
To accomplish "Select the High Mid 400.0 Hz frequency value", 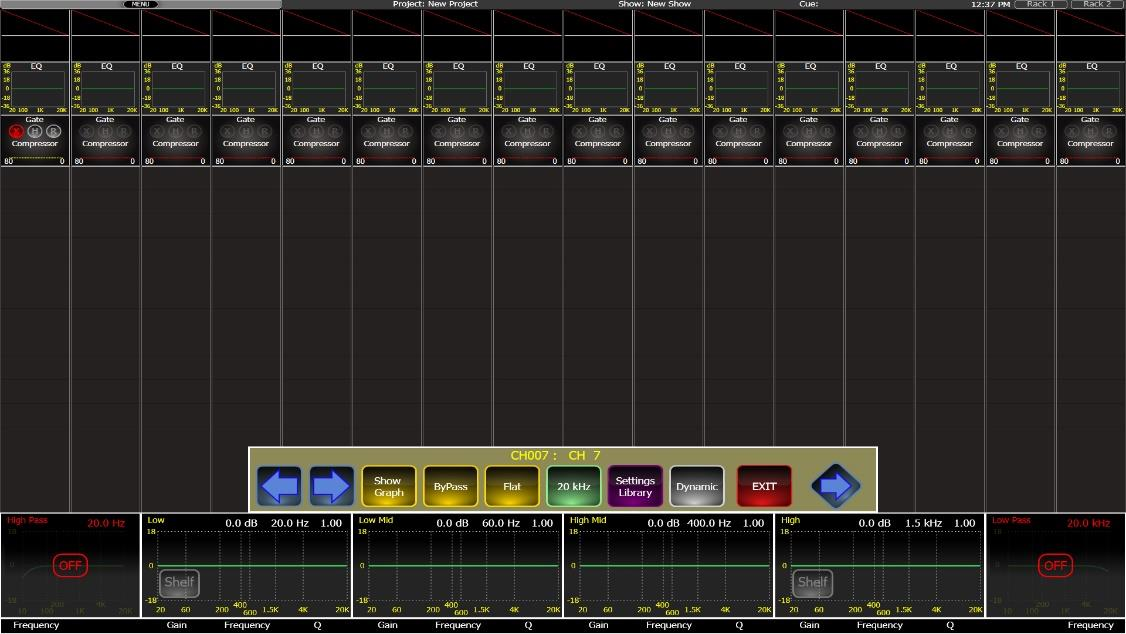I will coord(709,523).
